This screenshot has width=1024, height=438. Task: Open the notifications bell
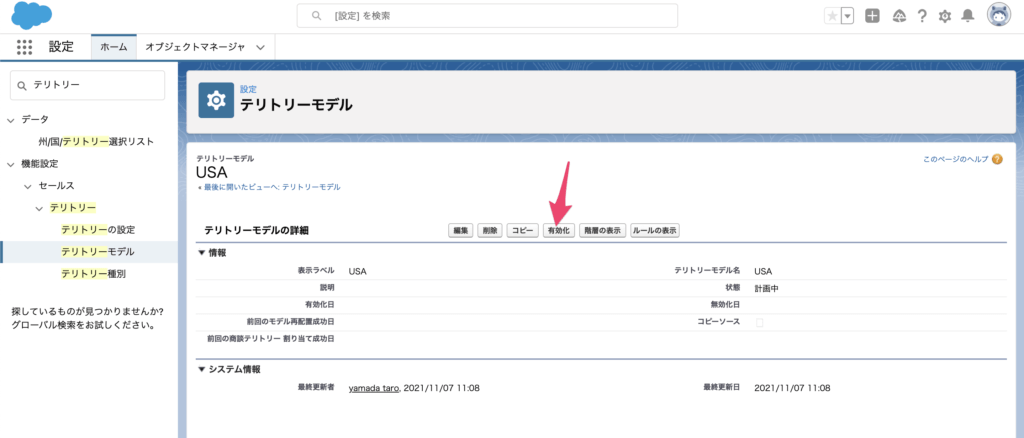pos(968,16)
